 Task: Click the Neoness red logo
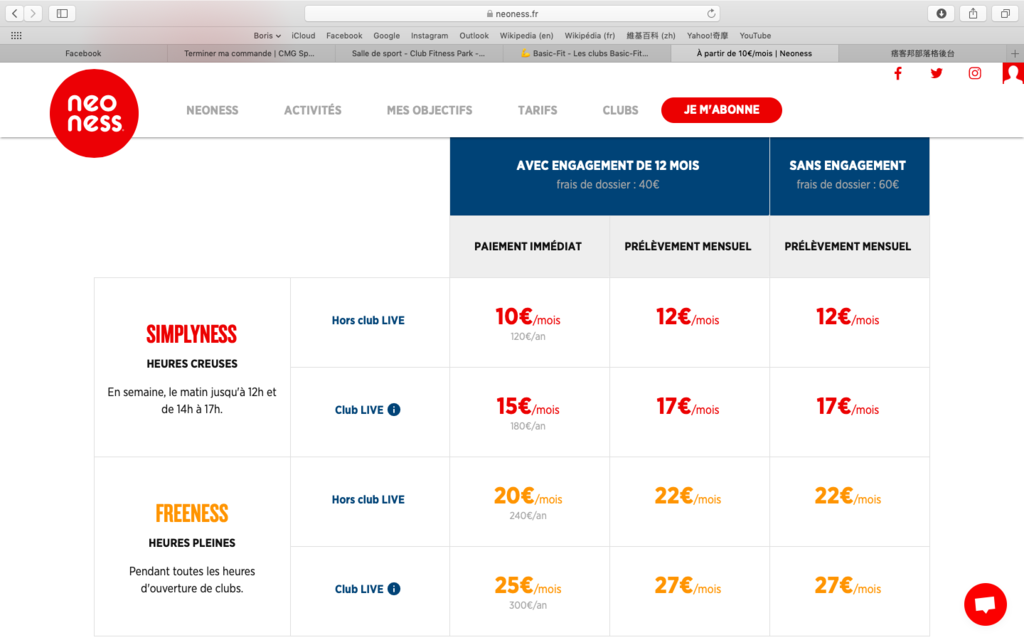click(94, 113)
